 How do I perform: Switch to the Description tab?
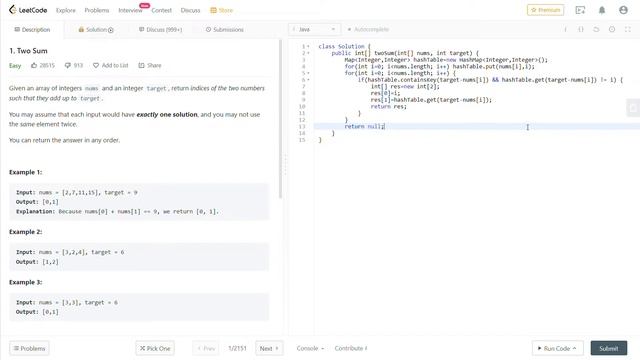pyautogui.click(x=32, y=29)
